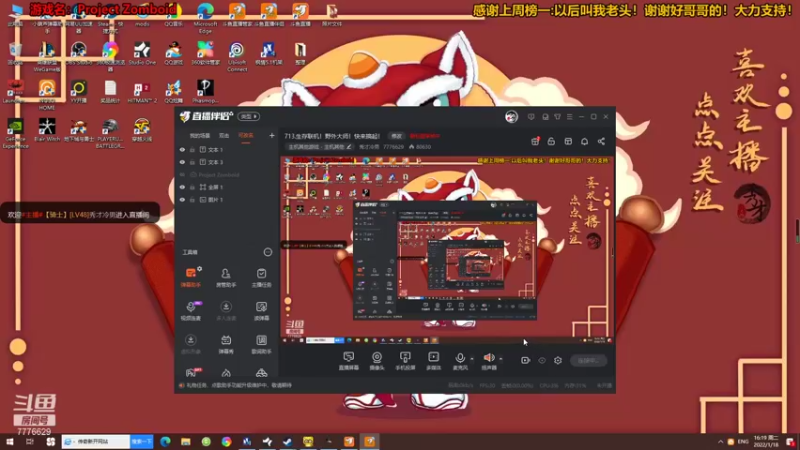Image resolution: width=800 pixels, height=450 pixels.
Task: Toggle visibility of 全屏 1 layer
Action: point(182,187)
